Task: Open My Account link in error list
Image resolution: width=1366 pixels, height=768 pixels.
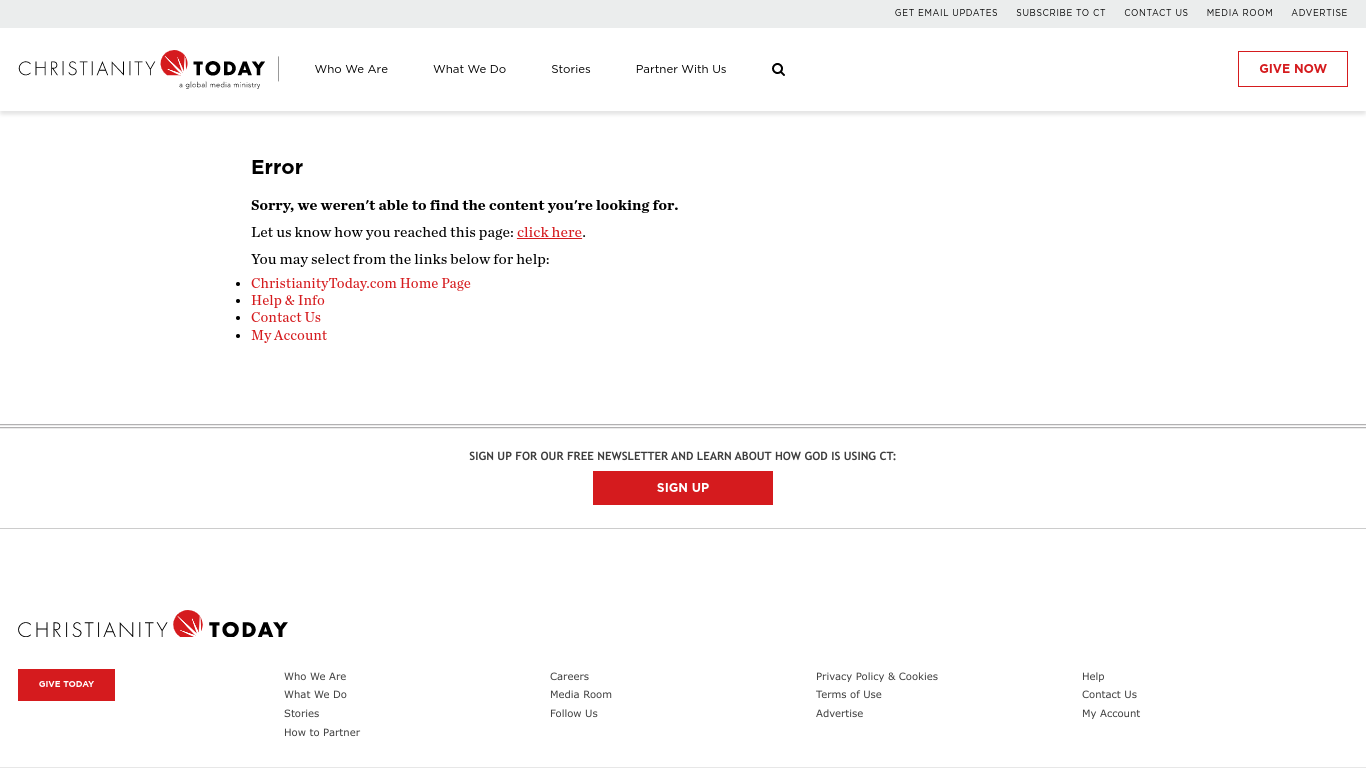Action: [288, 336]
